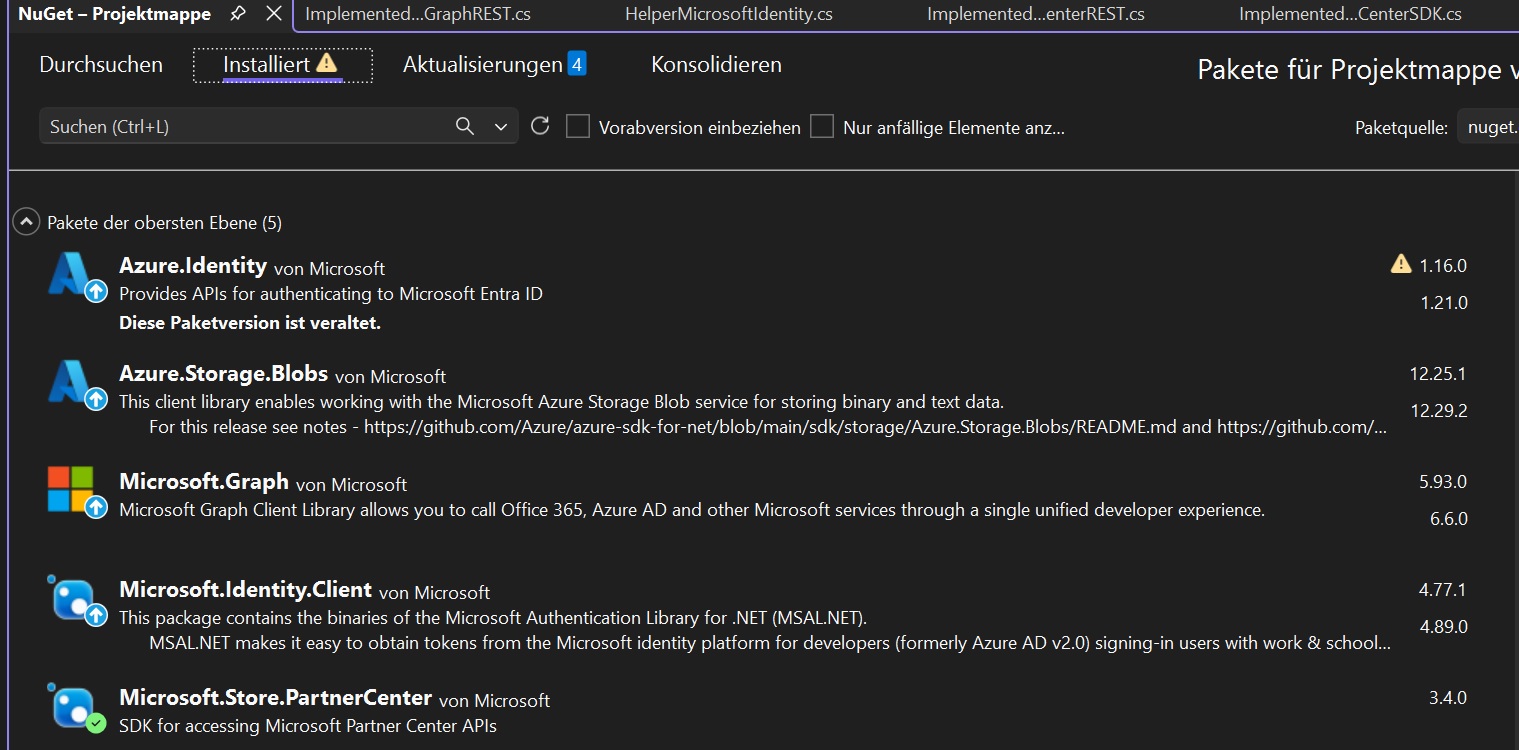Click the warning icon beside version 1.16.0
This screenshot has height=750, width=1519.
(x=1401, y=264)
